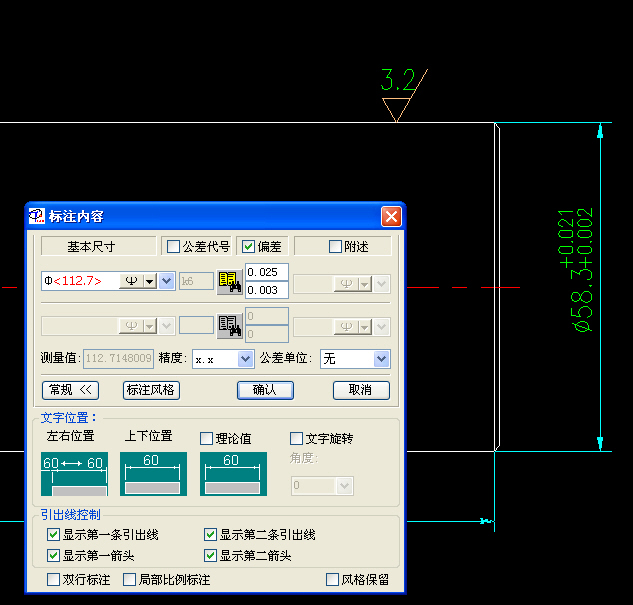Screen dimensions: 633x605
Task: Toggle 显示第二箭头 checkbox
Action: [210, 555]
